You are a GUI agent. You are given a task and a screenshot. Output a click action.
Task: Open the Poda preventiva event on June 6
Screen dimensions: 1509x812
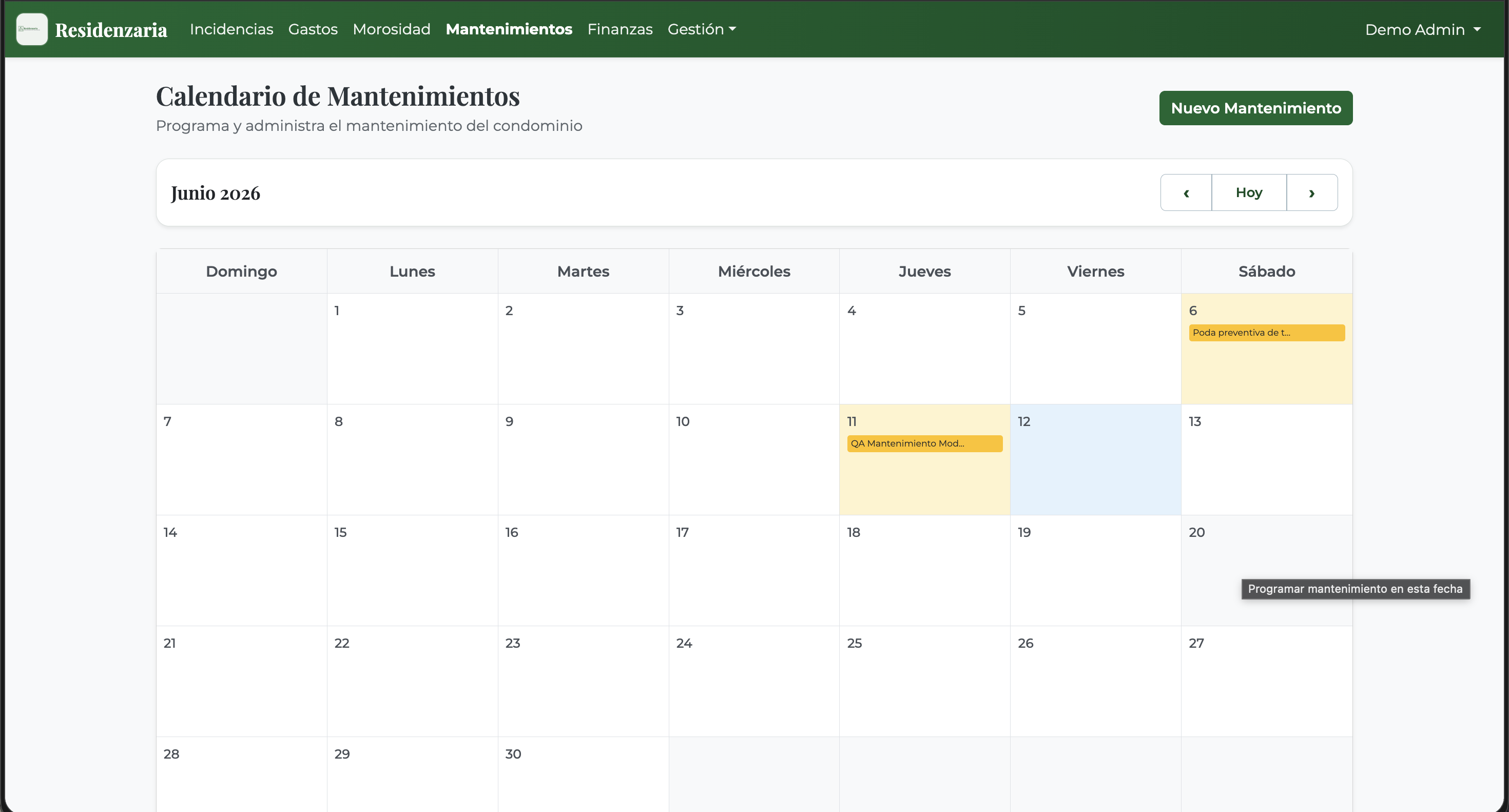[x=1267, y=333]
